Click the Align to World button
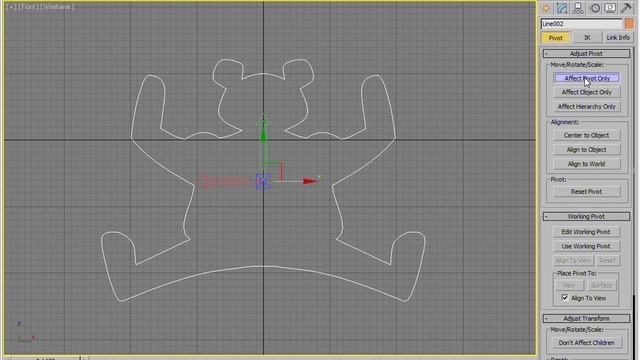640x360 pixels. pos(587,164)
